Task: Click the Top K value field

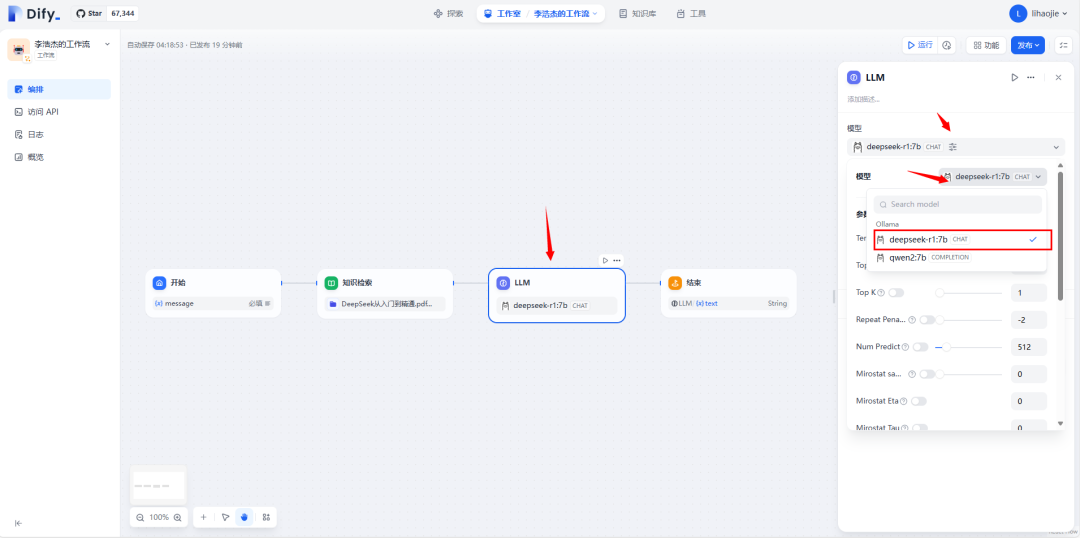Action: tap(1028, 293)
